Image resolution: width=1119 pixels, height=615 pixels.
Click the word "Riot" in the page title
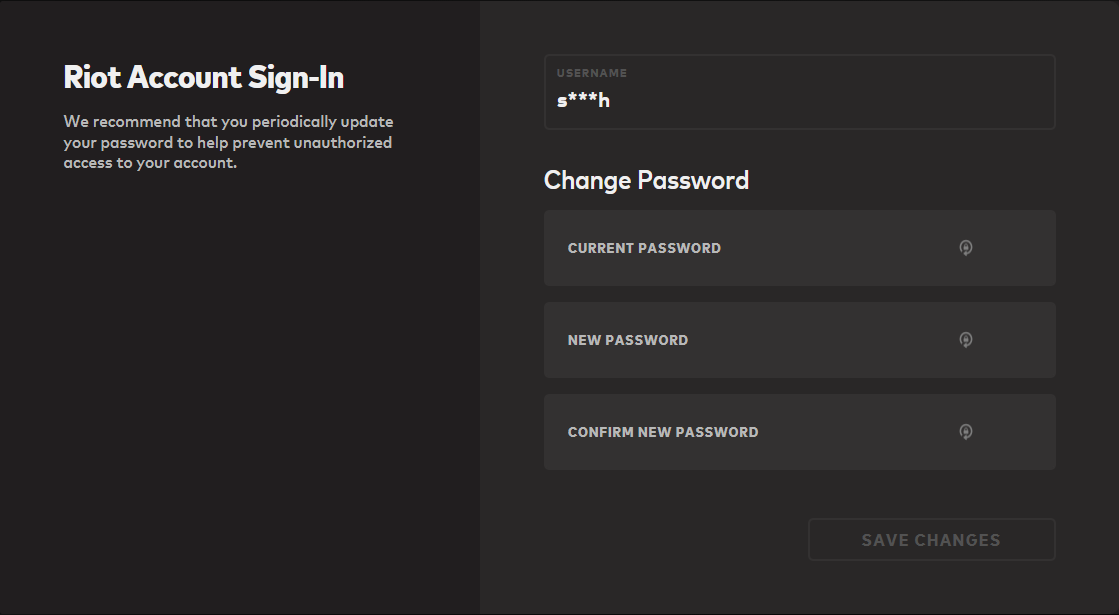93,78
